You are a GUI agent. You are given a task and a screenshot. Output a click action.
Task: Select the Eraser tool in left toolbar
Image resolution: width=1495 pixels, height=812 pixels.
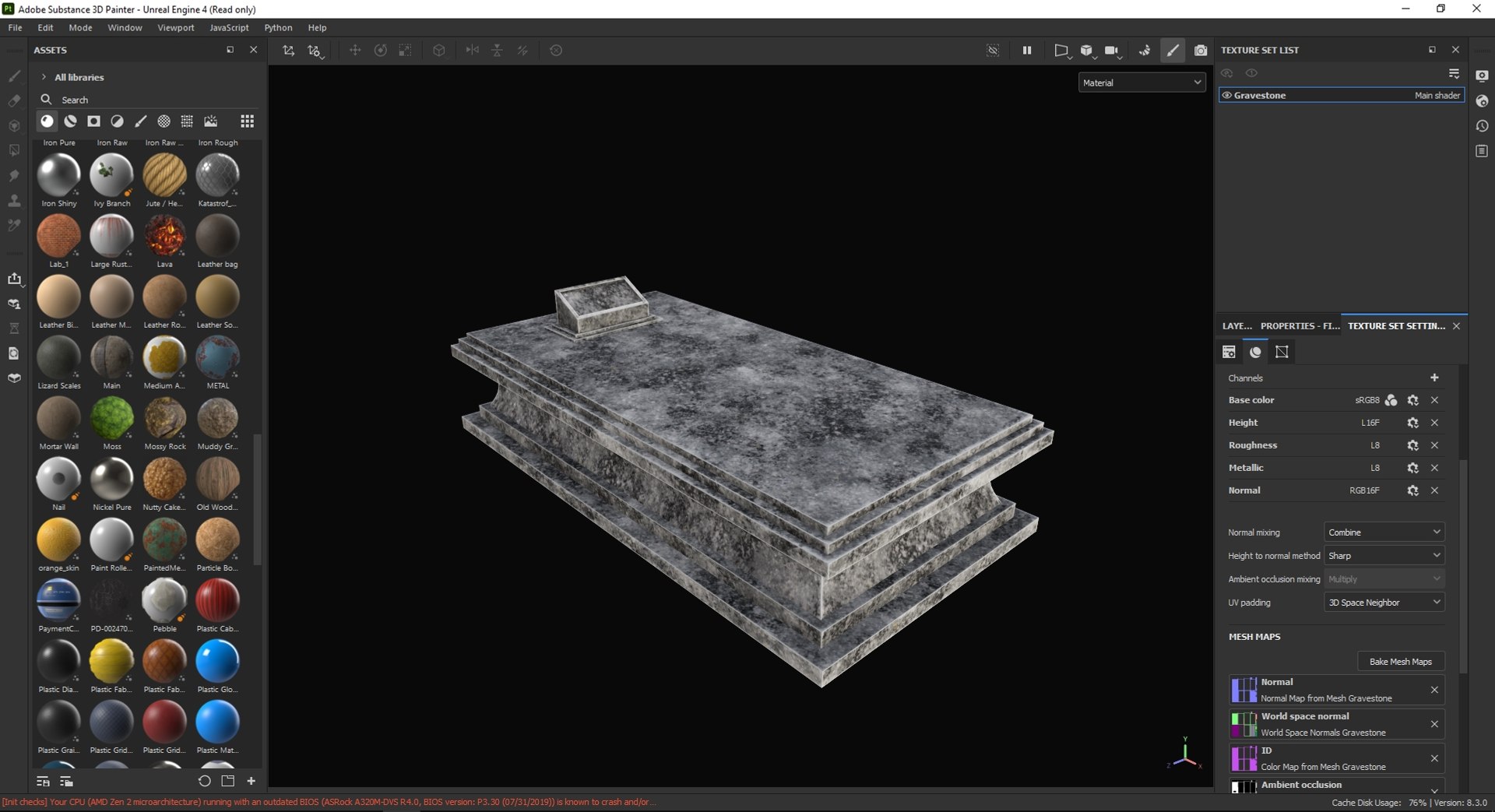[x=14, y=101]
